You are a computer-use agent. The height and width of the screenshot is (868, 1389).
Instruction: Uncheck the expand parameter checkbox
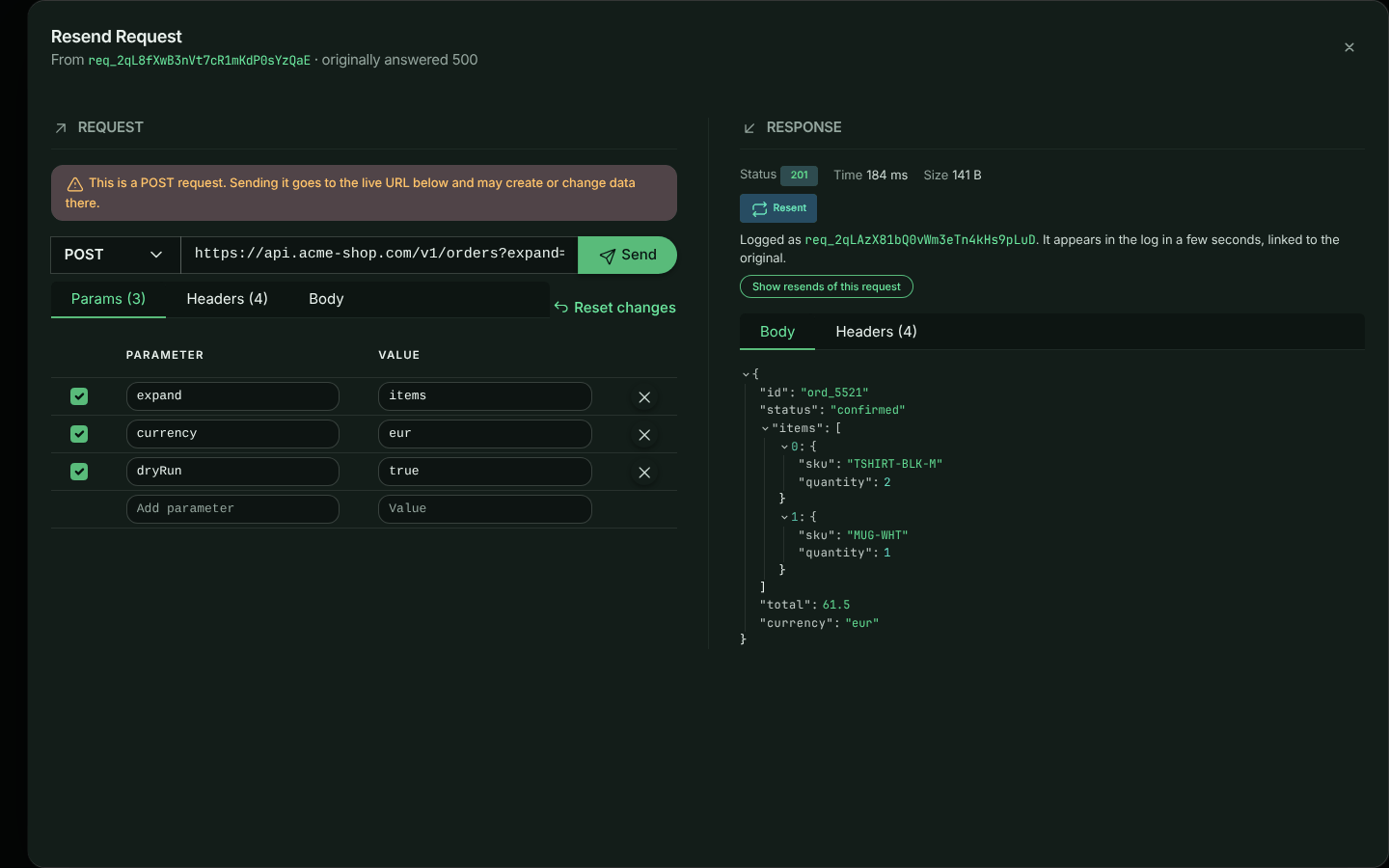79,396
